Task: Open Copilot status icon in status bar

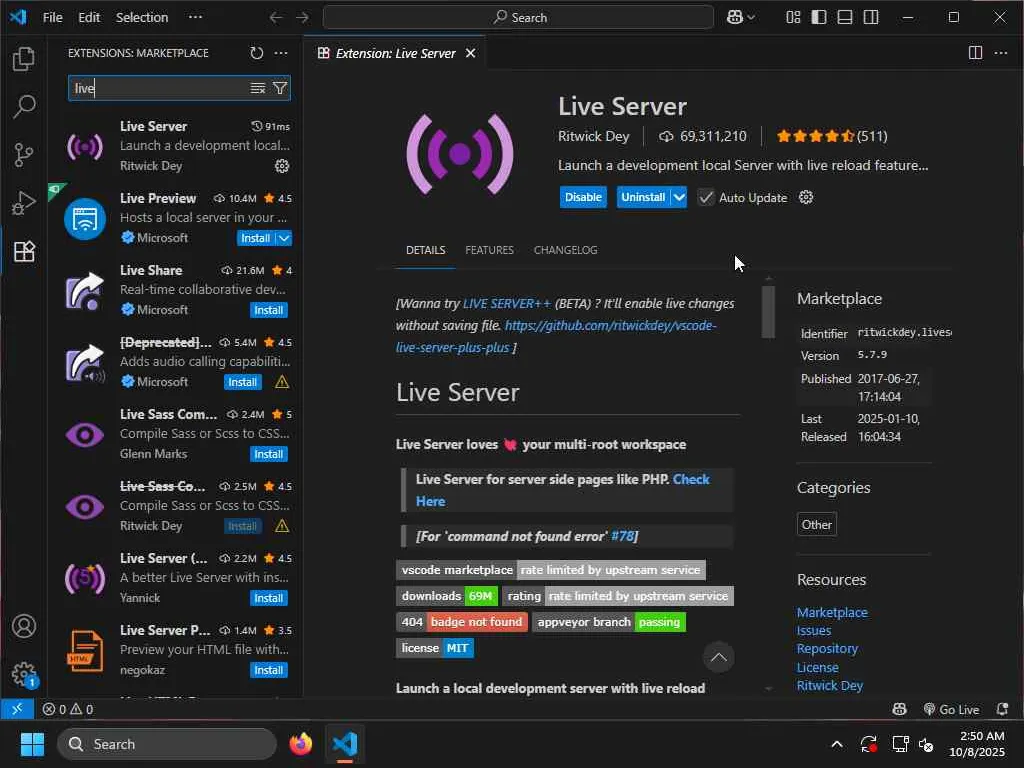Action: pyautogui.click(x=900, y=709)
